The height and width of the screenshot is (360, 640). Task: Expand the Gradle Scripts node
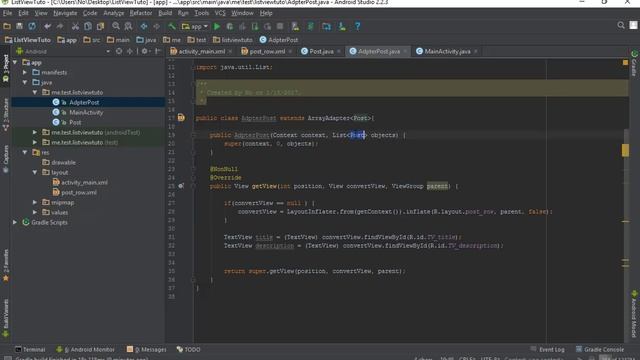[15, 222]
